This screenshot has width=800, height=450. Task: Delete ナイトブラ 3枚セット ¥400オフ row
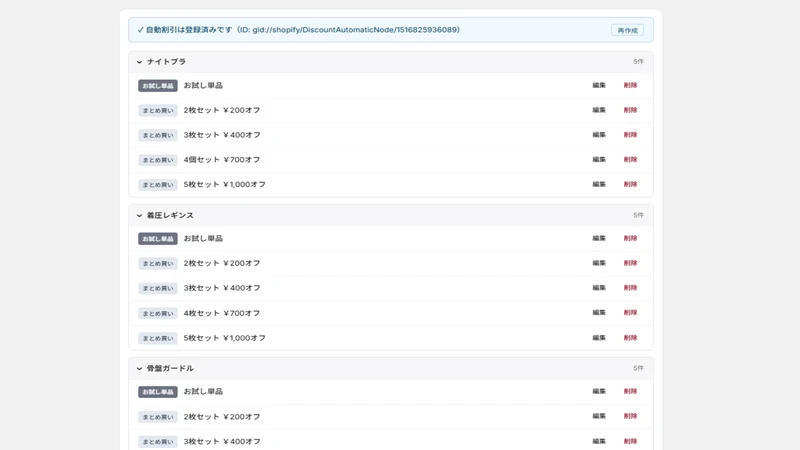630,135
